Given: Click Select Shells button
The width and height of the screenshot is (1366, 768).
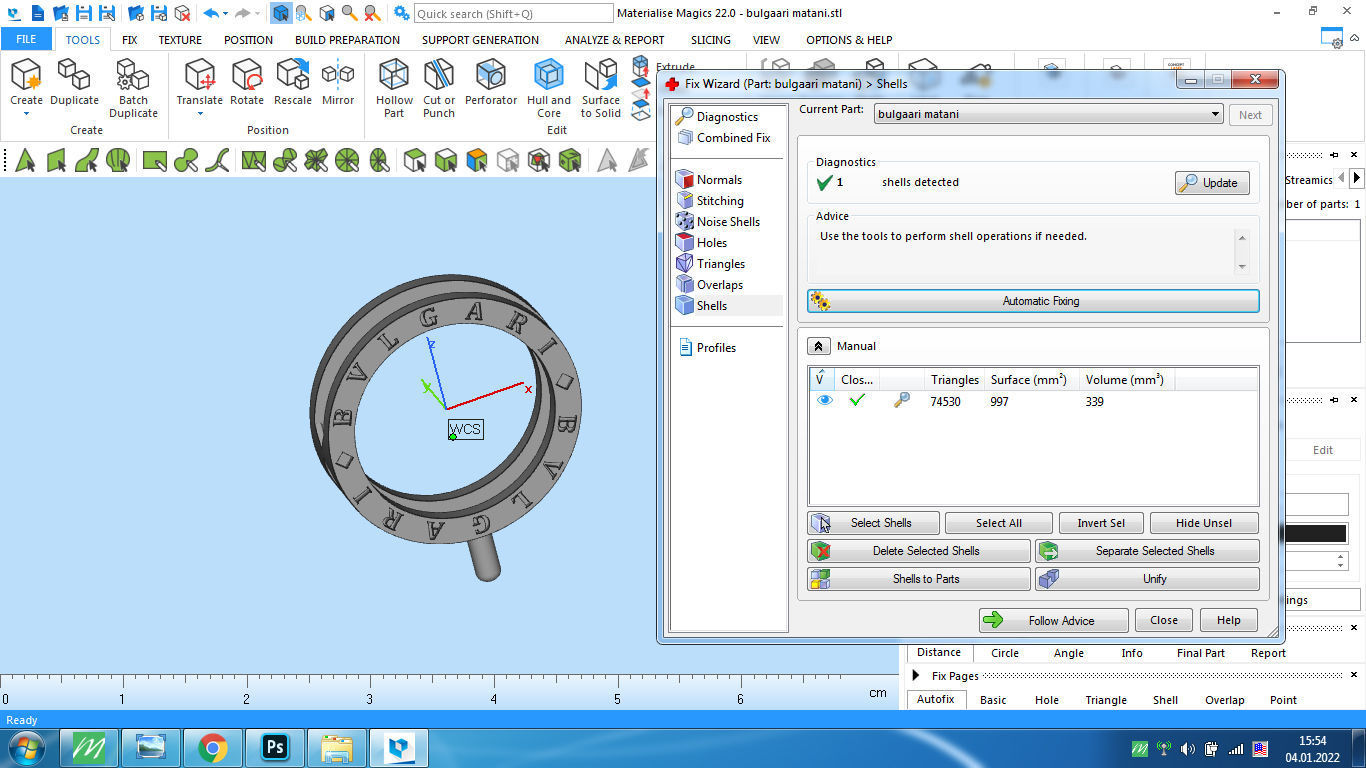Looking at the screenshot, I should [x=874, y=523].
